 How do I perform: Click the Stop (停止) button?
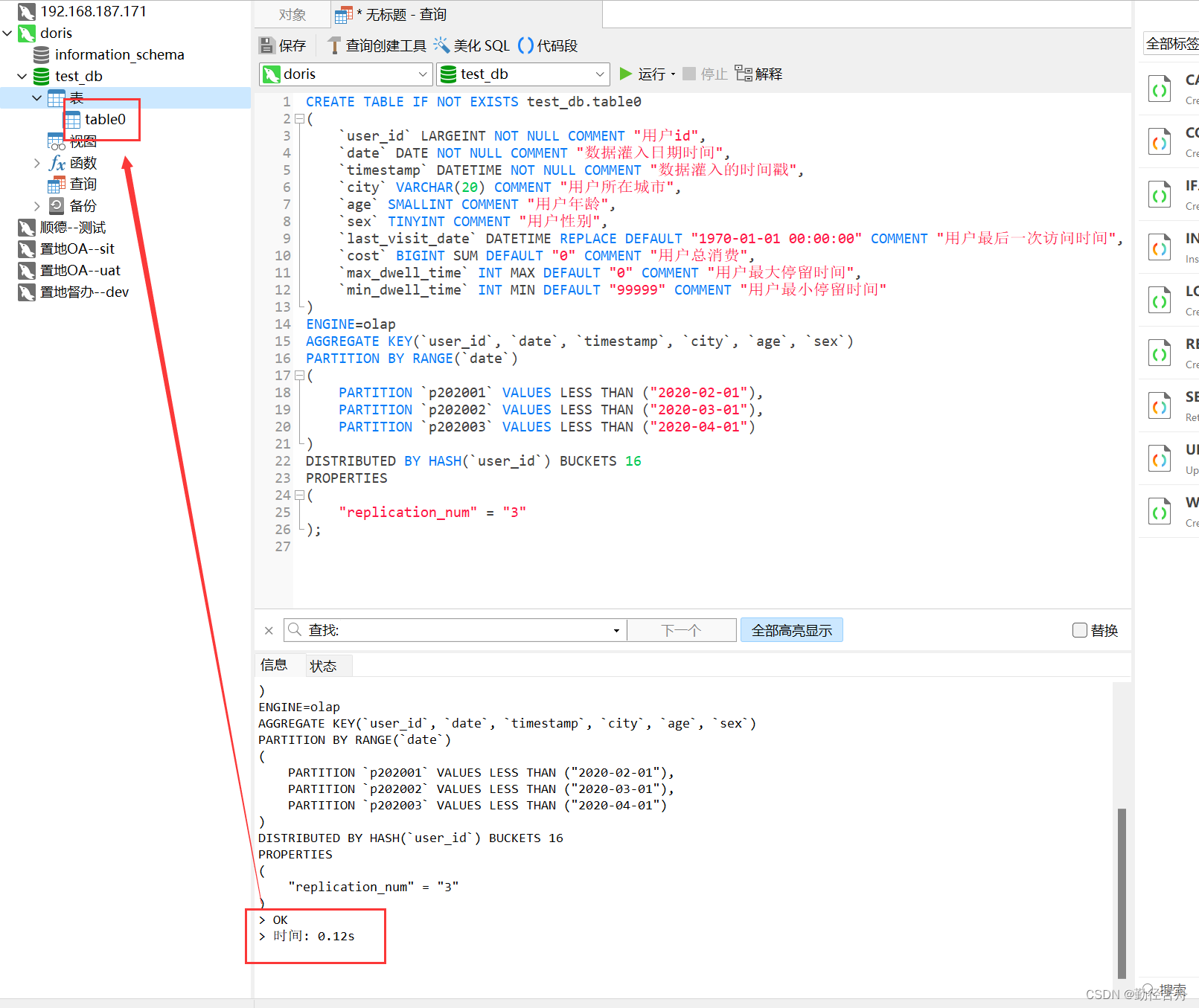click(705, 74)
